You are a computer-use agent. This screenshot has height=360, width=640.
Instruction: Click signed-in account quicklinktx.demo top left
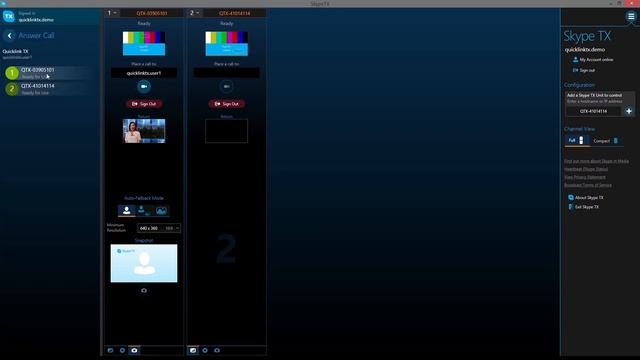tap(36, 20)
